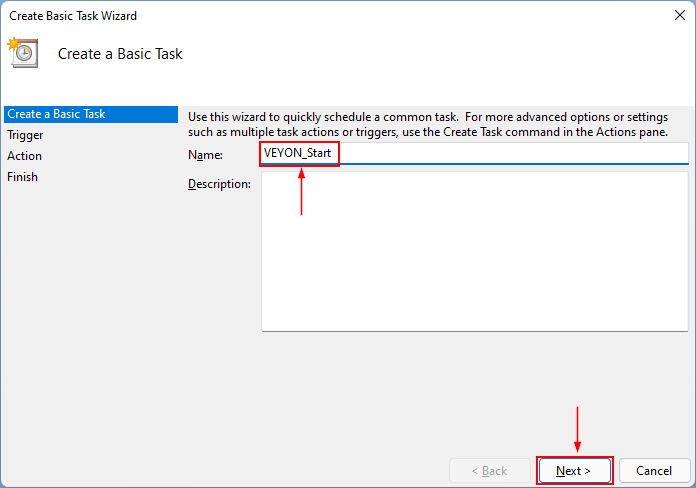Image resolution: width=696 pixels, height=488 pixels.
Task: Click the clock wizard icon in header
Action: tap(22, 52)
